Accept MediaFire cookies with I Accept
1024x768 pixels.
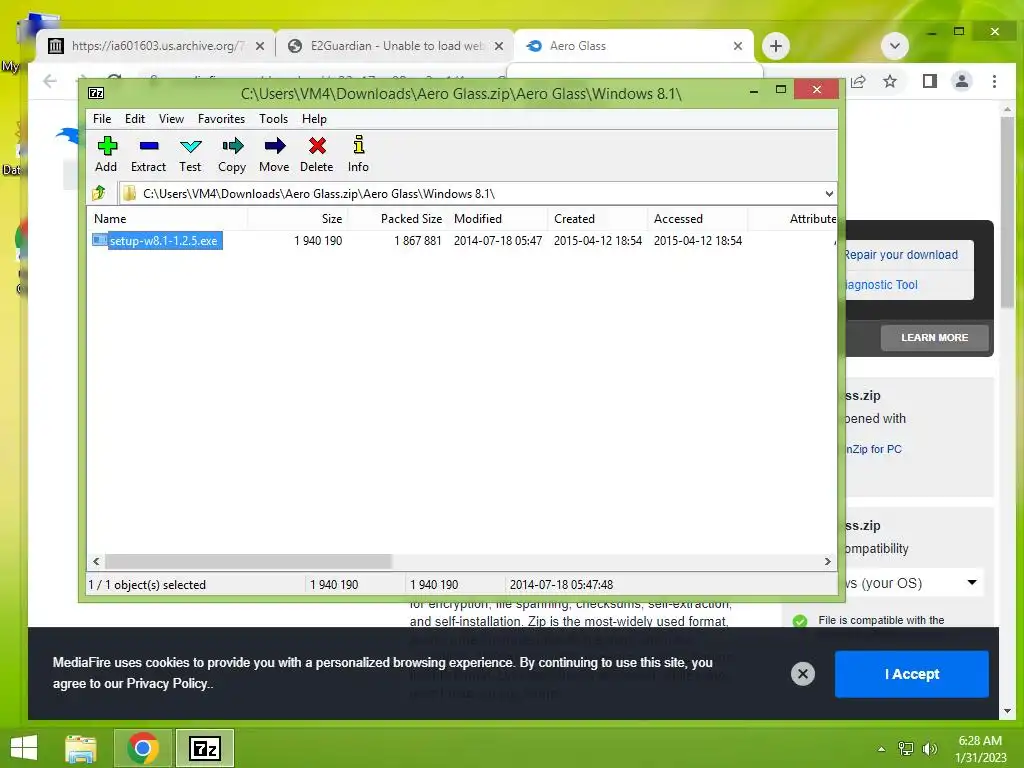(912, 674)
